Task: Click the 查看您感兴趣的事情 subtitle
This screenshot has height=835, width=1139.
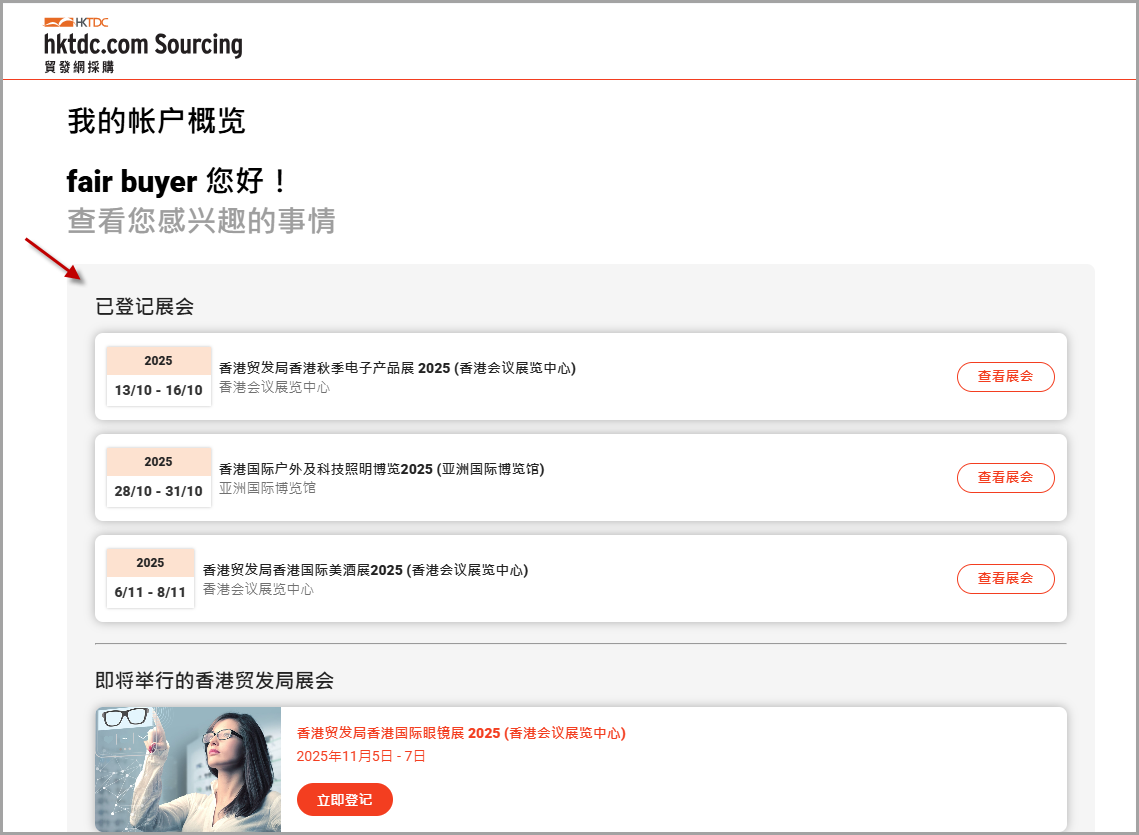Action: [x=201, y=221]
